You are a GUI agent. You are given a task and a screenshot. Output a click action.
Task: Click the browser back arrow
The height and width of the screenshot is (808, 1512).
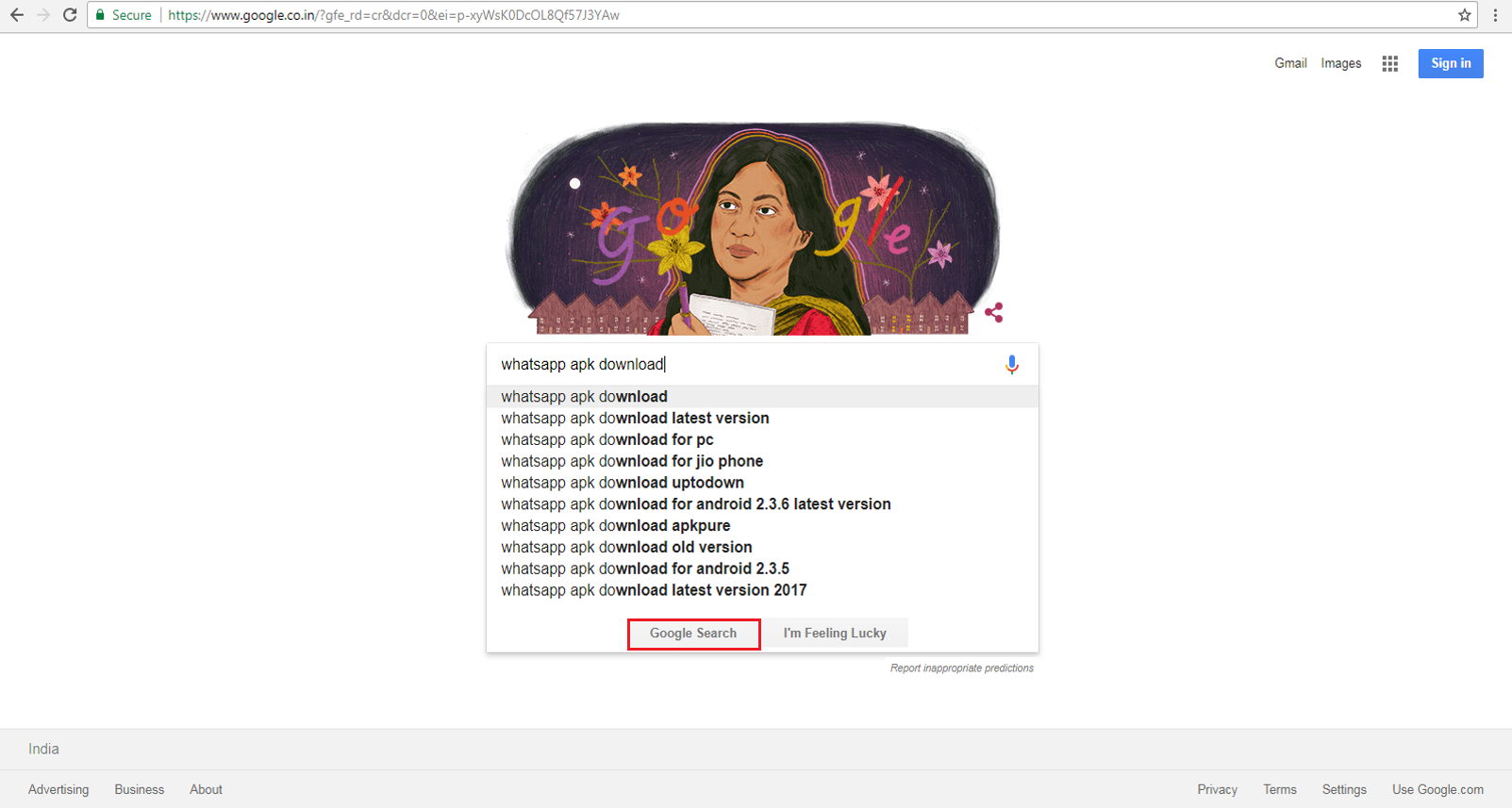pos(17,15)
